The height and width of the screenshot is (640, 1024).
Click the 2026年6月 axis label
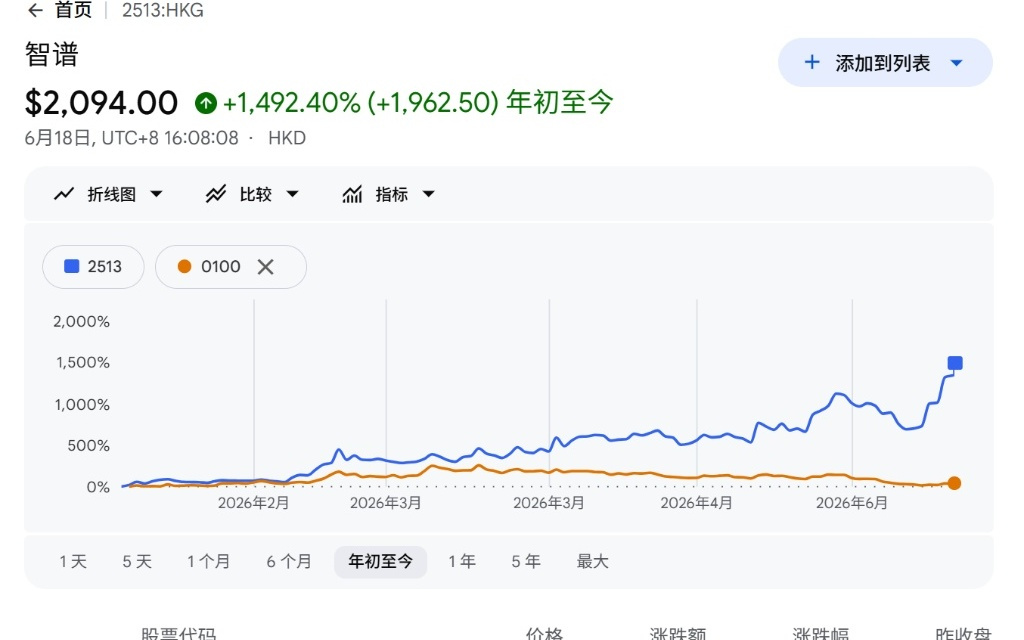[x=852, y=503]
